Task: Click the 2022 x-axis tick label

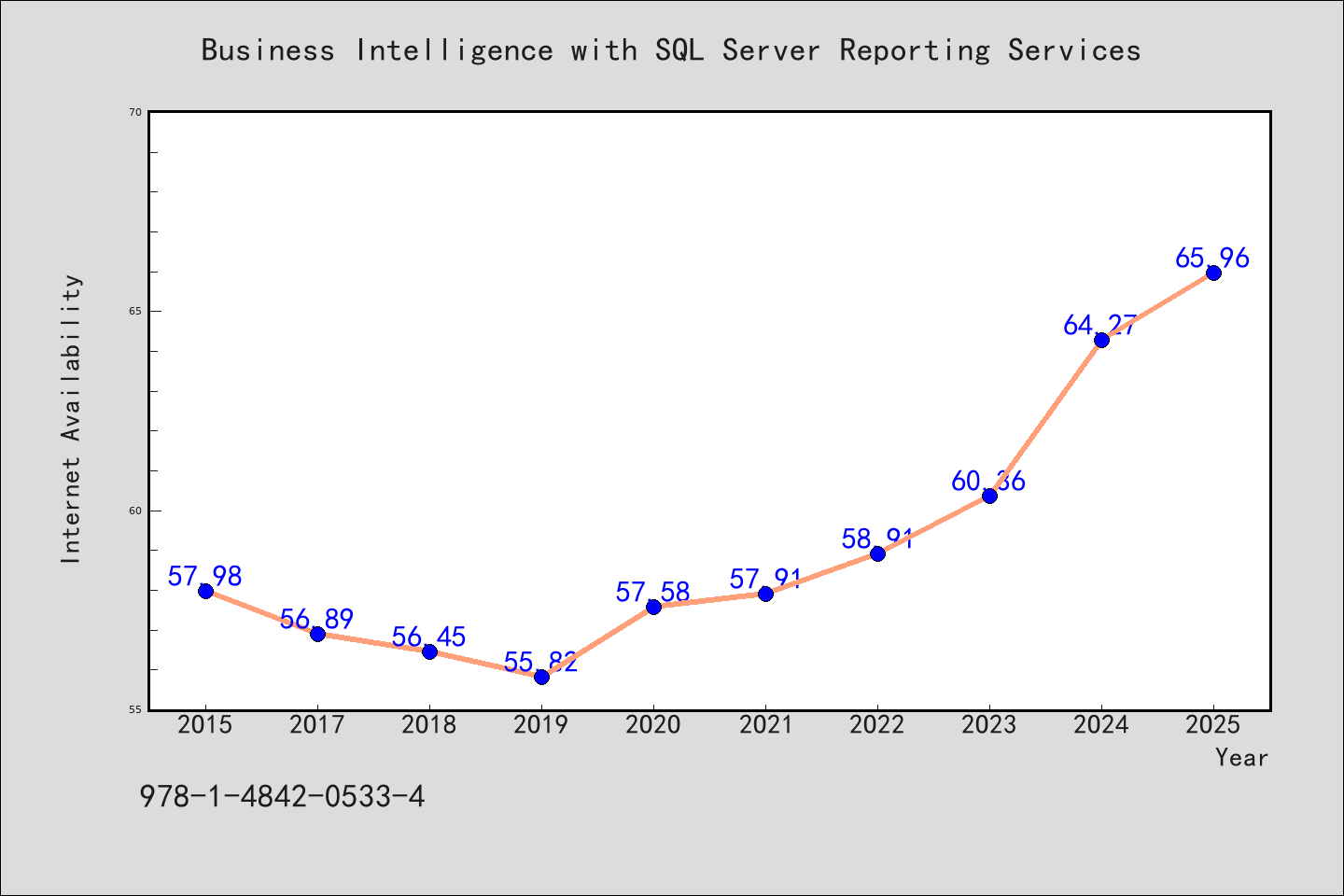Action: (877, 725)
